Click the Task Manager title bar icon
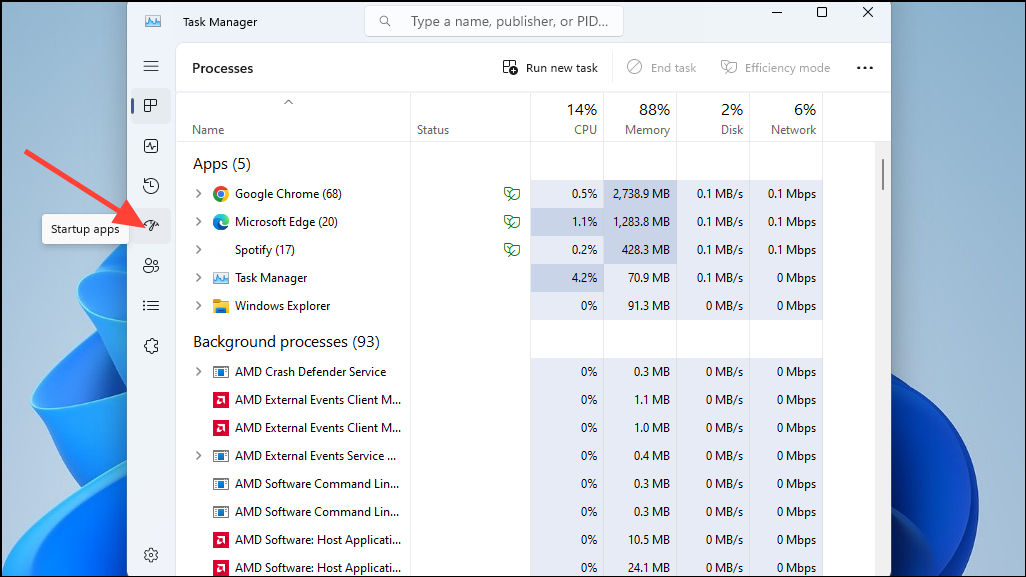 click(x=153, y=22)
